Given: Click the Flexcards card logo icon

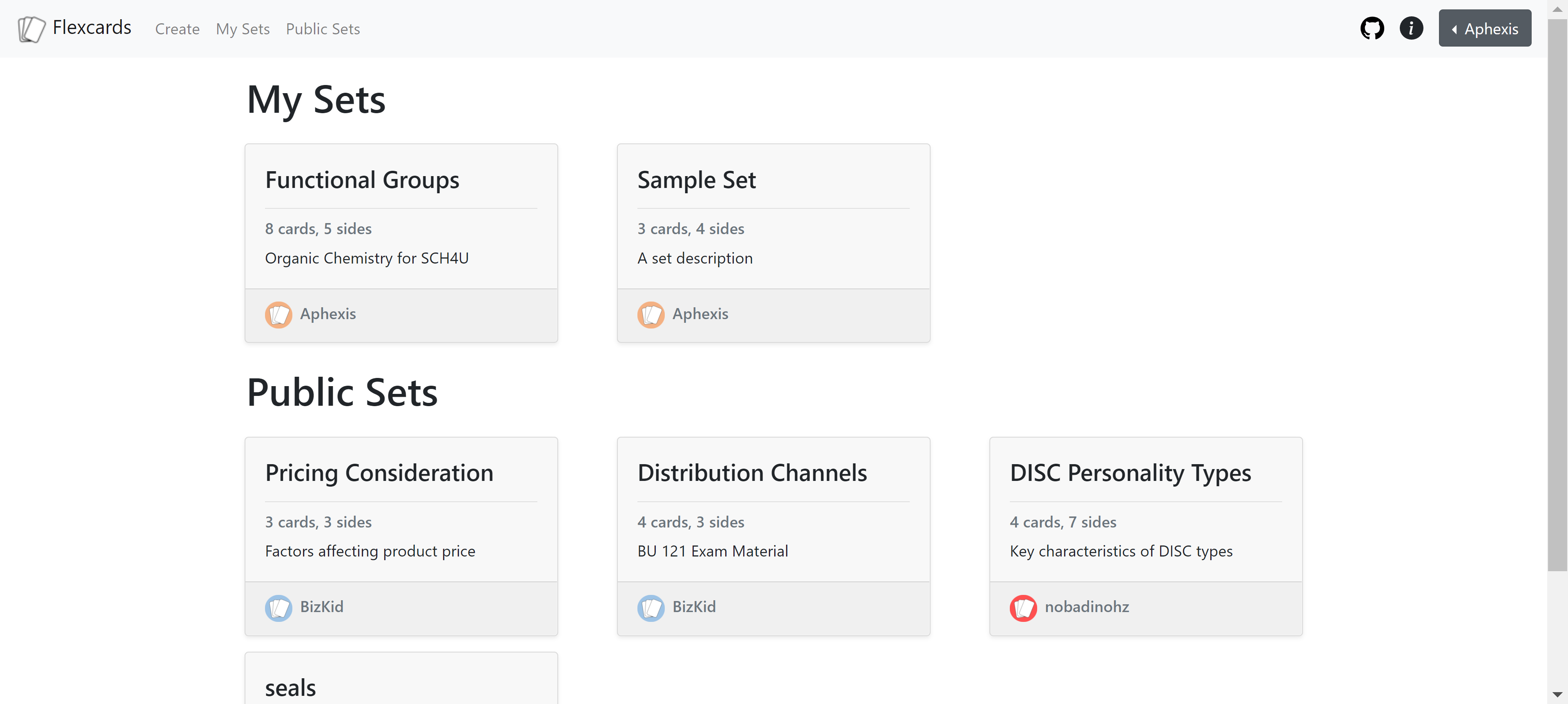Looking at the screenshot, I should pos(31,29).
